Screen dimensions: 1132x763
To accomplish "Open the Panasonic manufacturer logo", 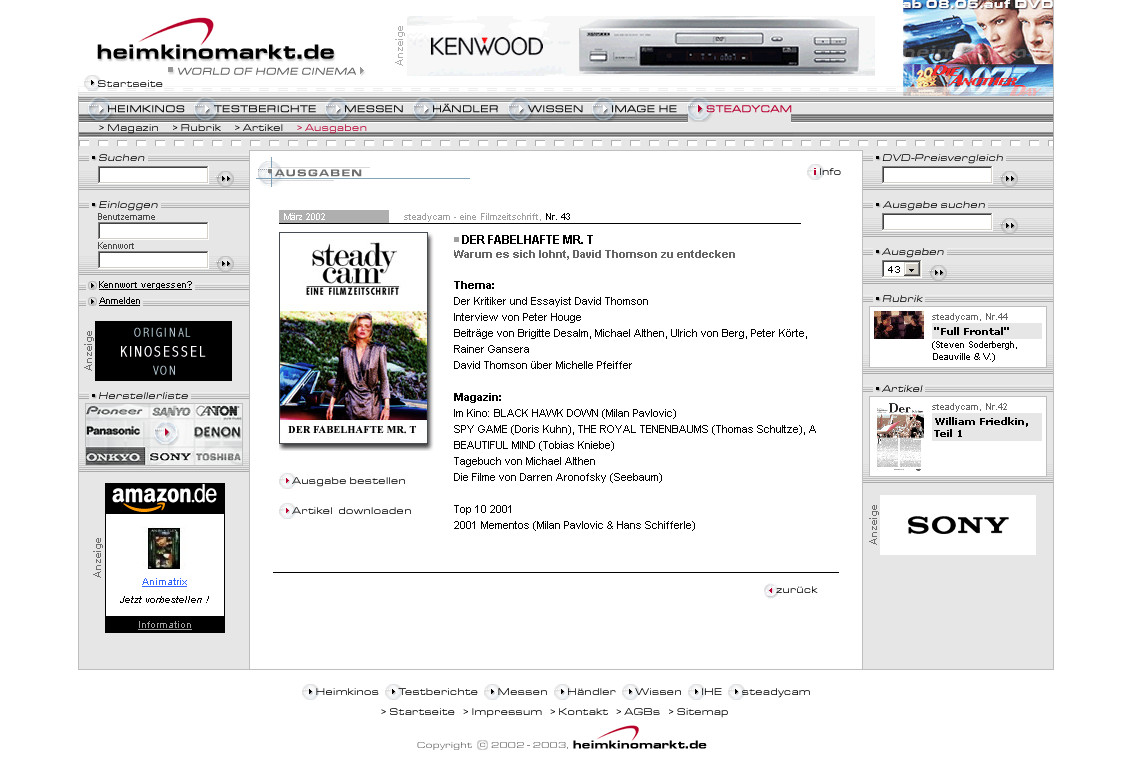I will click(113, 431).
